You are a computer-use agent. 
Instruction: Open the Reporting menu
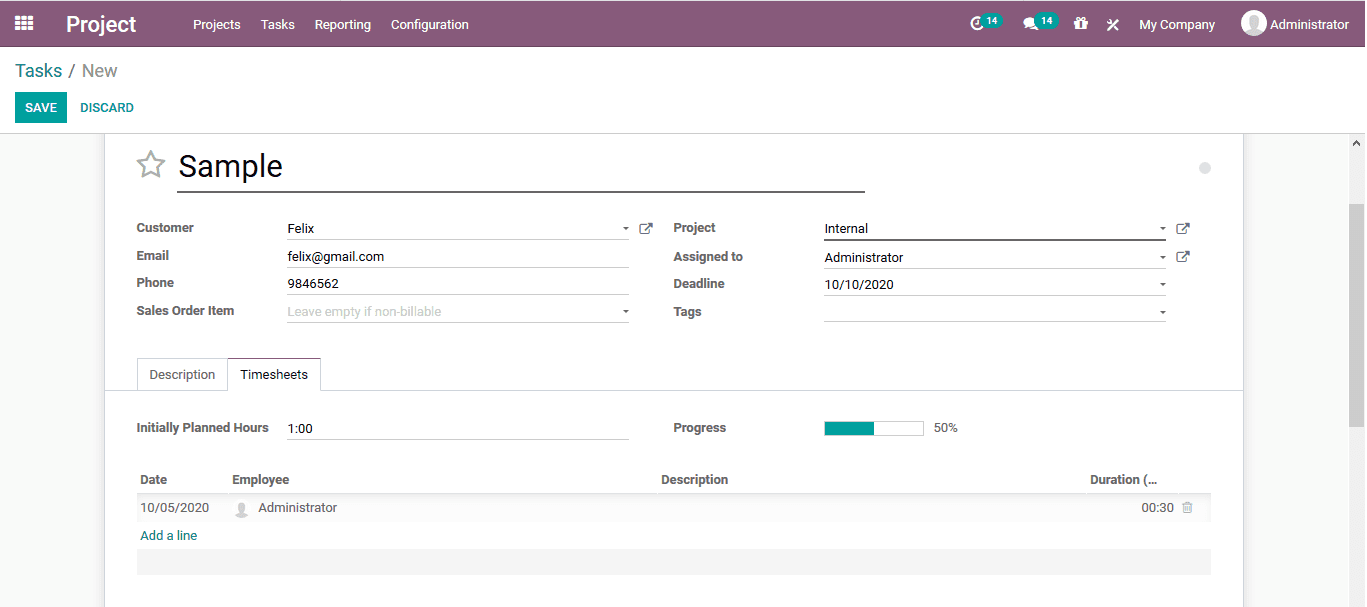(342, 24)
